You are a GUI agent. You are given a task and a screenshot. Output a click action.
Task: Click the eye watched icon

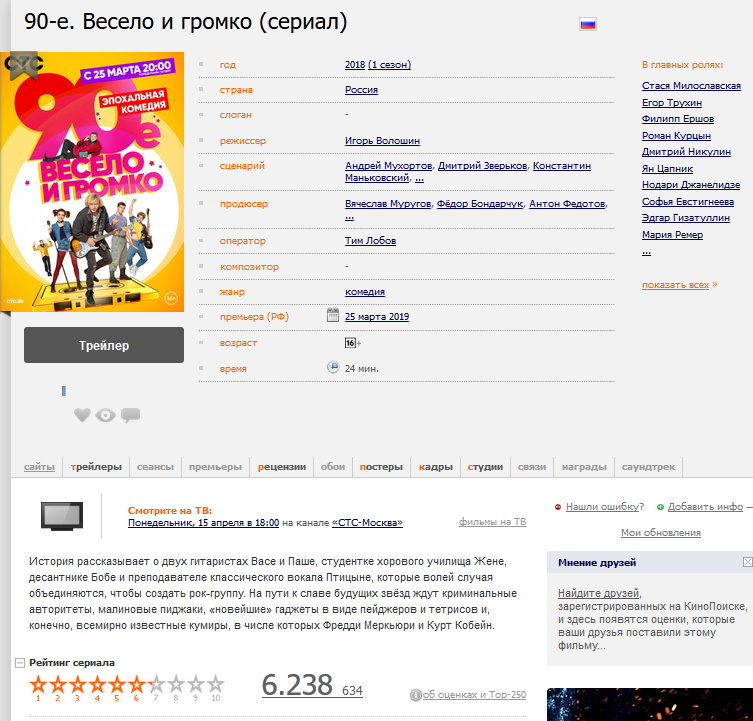point(106,415)
